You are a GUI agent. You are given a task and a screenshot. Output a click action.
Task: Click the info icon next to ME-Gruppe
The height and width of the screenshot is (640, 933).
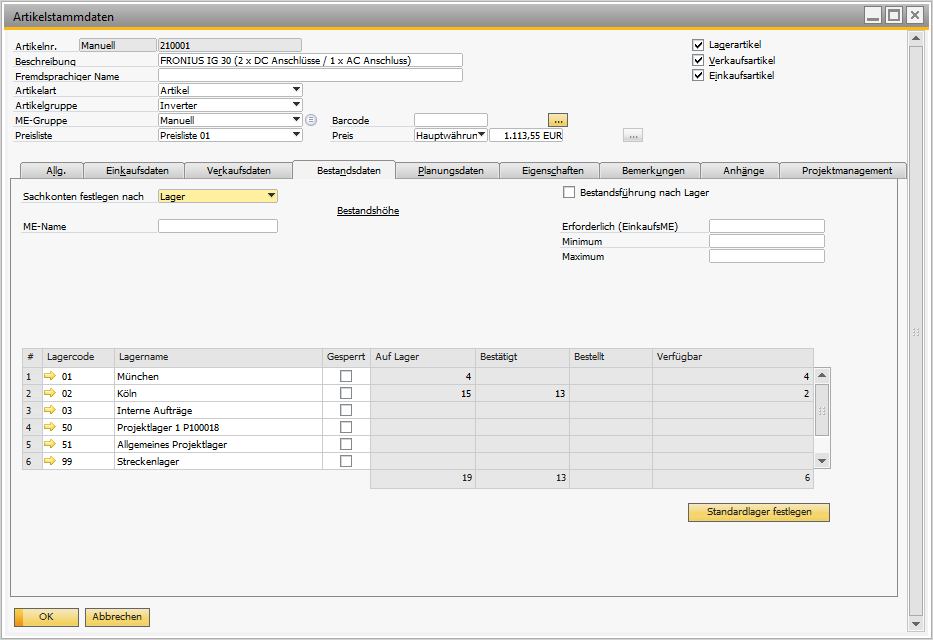pyautogui.click(x=311, y=120)
